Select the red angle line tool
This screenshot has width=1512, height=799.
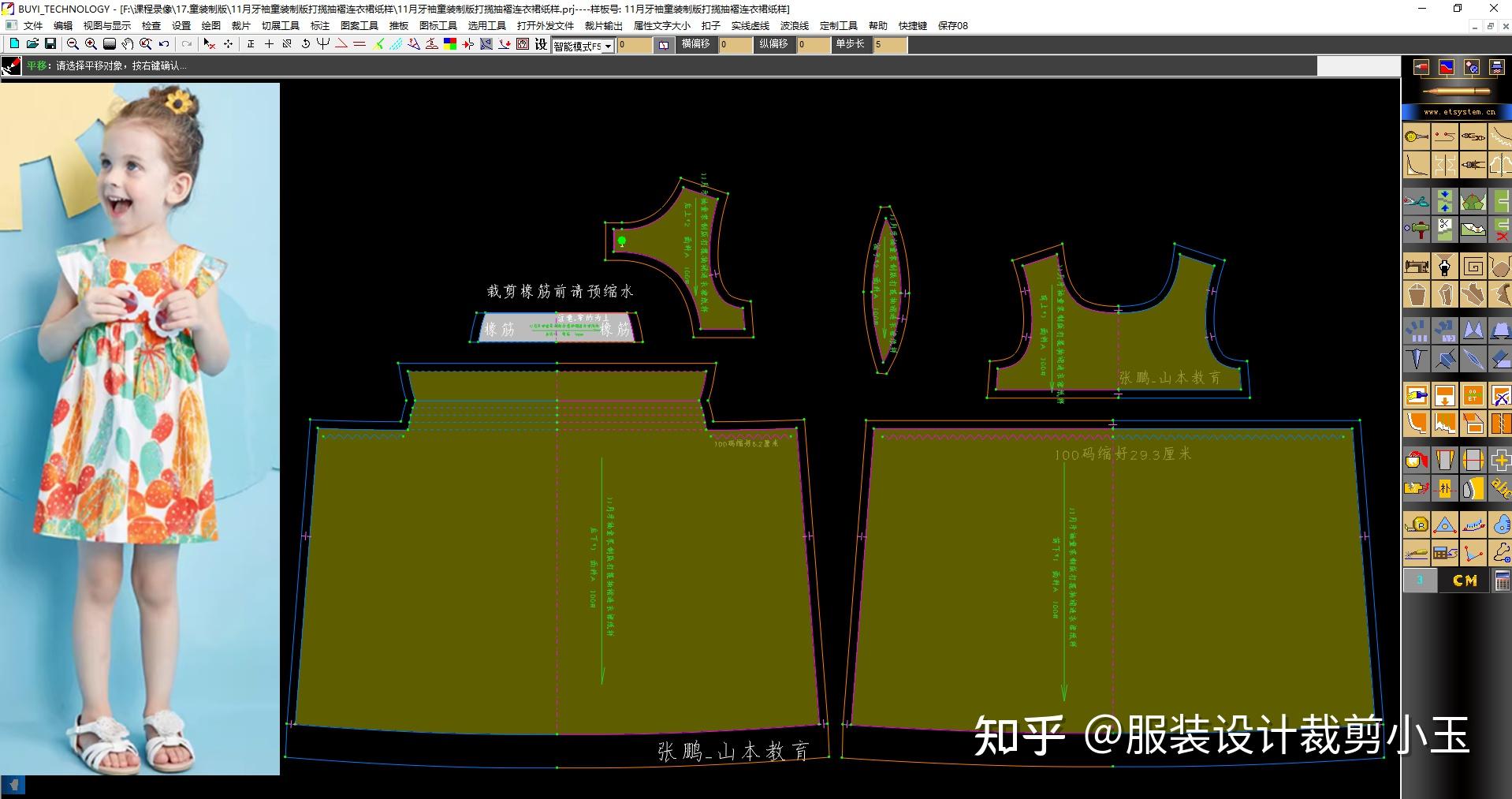click(341, 43)
